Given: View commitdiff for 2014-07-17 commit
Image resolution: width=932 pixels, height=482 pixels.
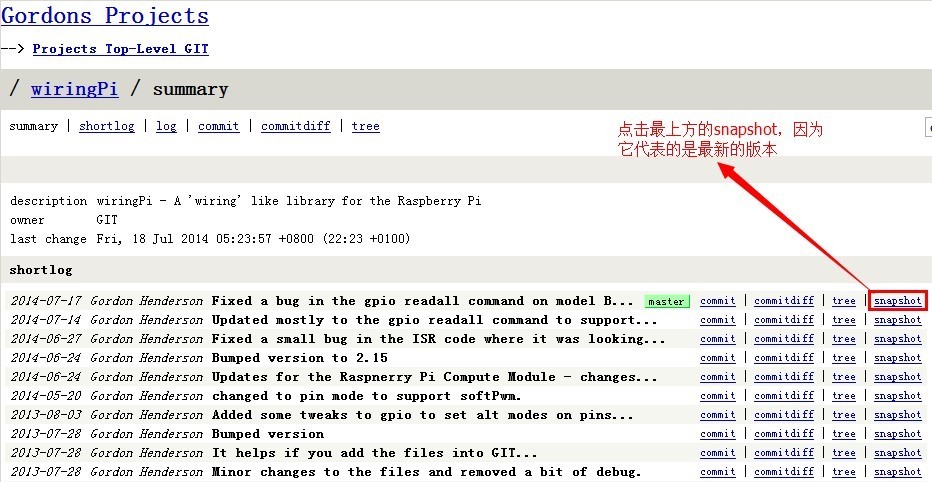Looking at the screenshot, I should (x=784, y=301).
